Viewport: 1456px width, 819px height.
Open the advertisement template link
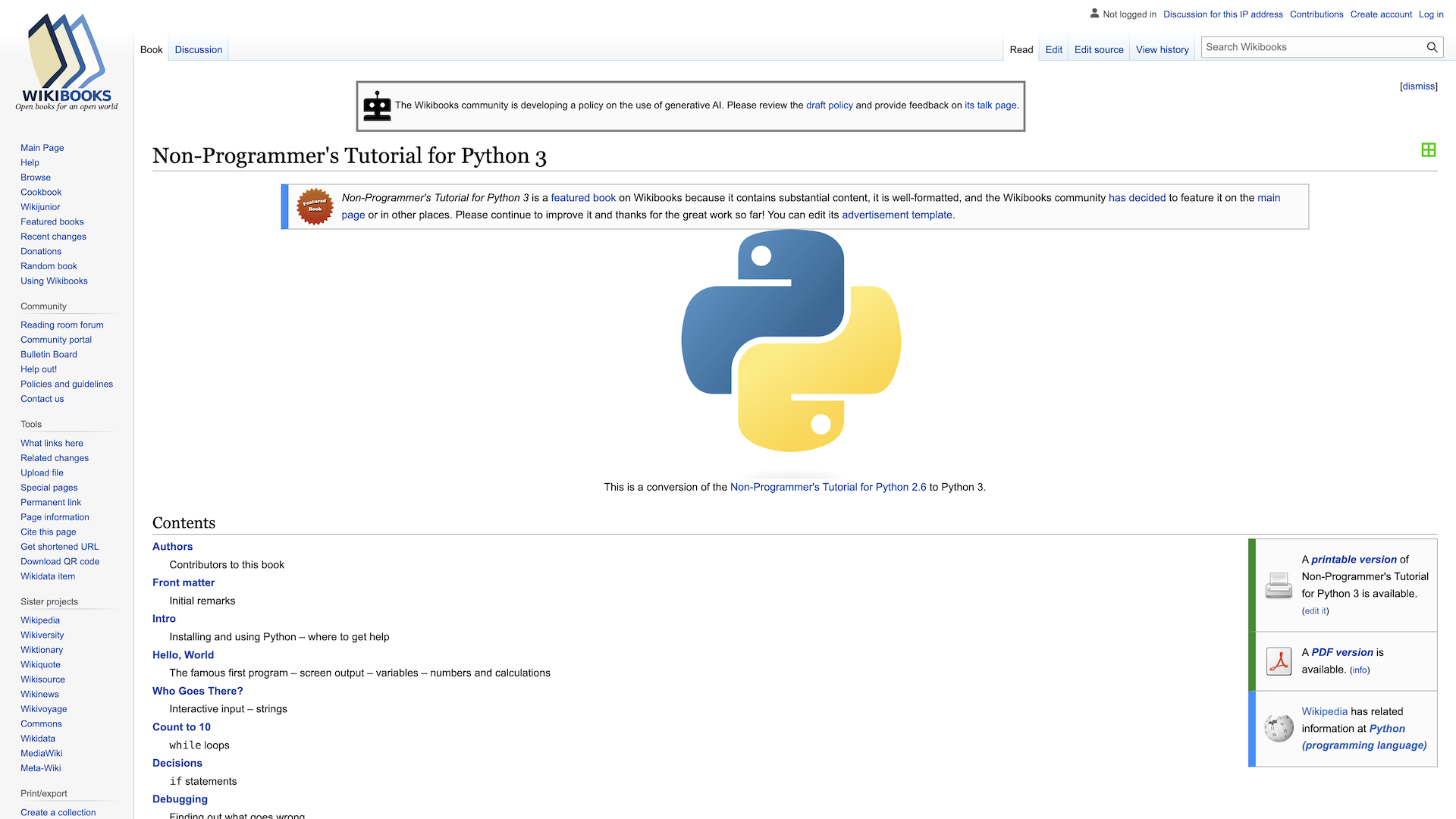(x=897, y=215)
